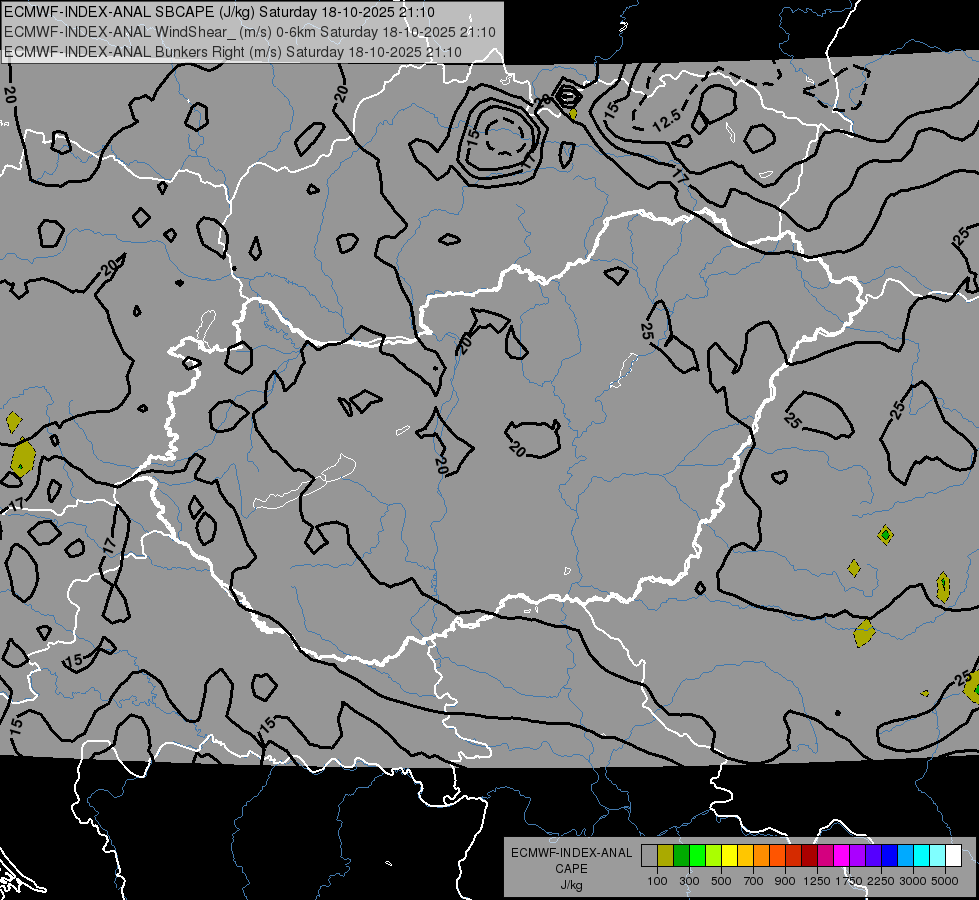979x900 pixels.
Task: Click the white swatch in the CAPE legend
Action: [x=953, y=856]
